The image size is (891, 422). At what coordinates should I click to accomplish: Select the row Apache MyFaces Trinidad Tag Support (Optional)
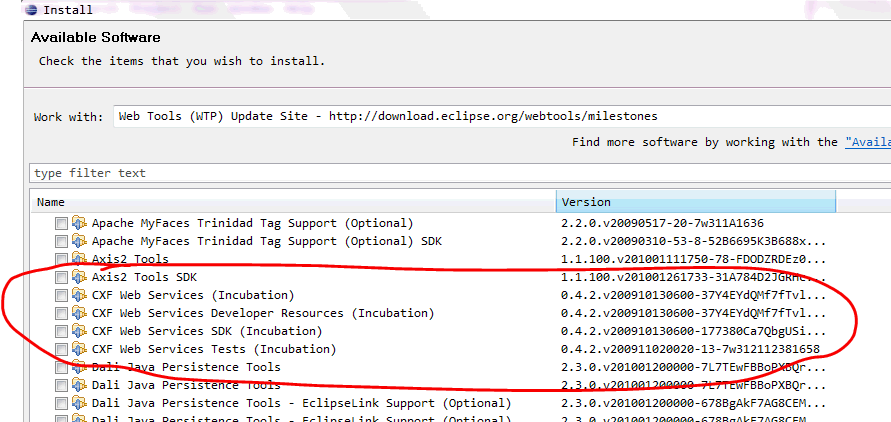tap(252, 223)
